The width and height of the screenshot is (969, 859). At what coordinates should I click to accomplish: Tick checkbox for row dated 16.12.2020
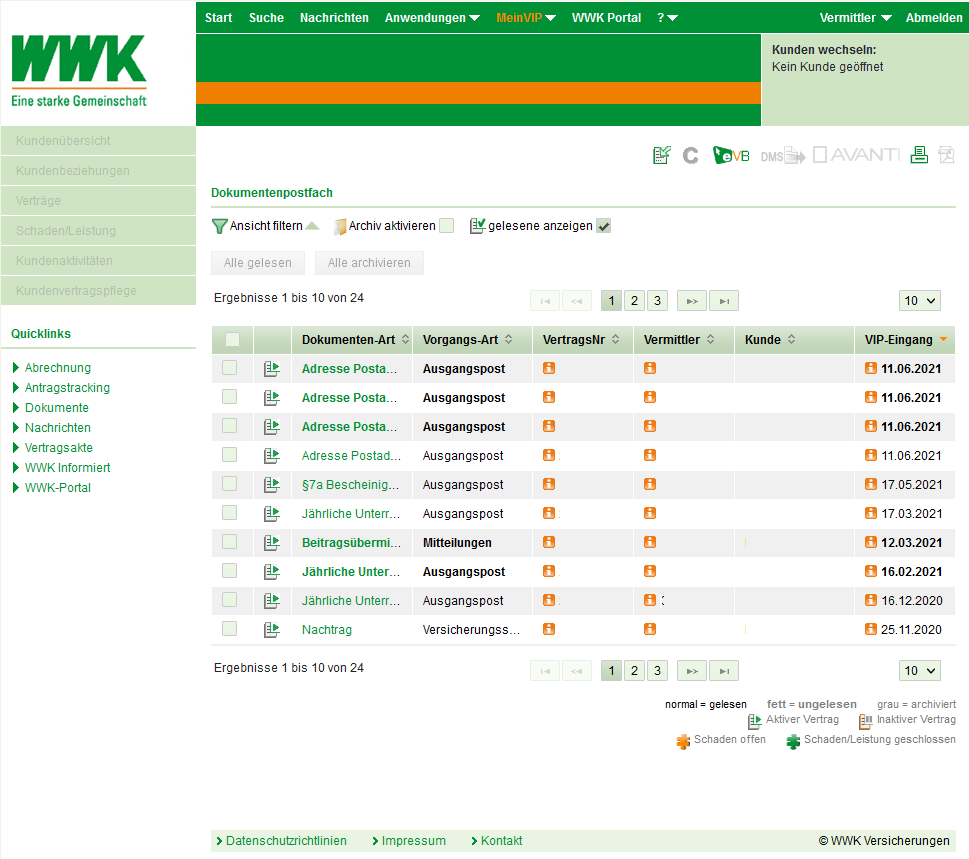[x=229, y=600]
